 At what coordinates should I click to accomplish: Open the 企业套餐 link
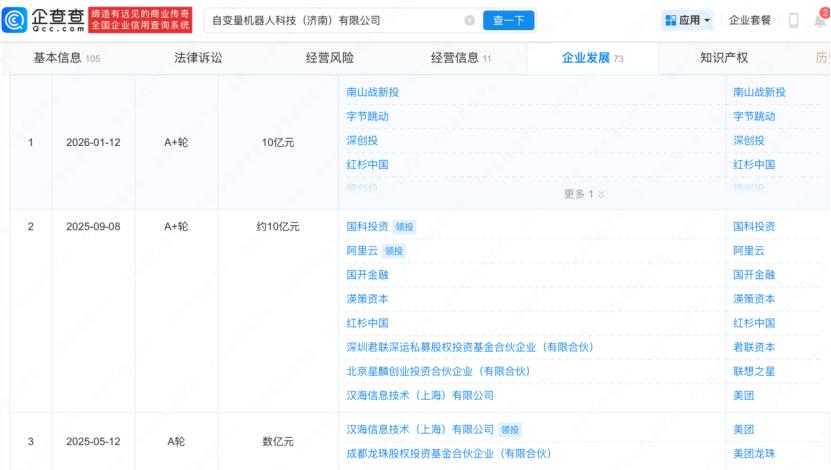tap(750, 20)
